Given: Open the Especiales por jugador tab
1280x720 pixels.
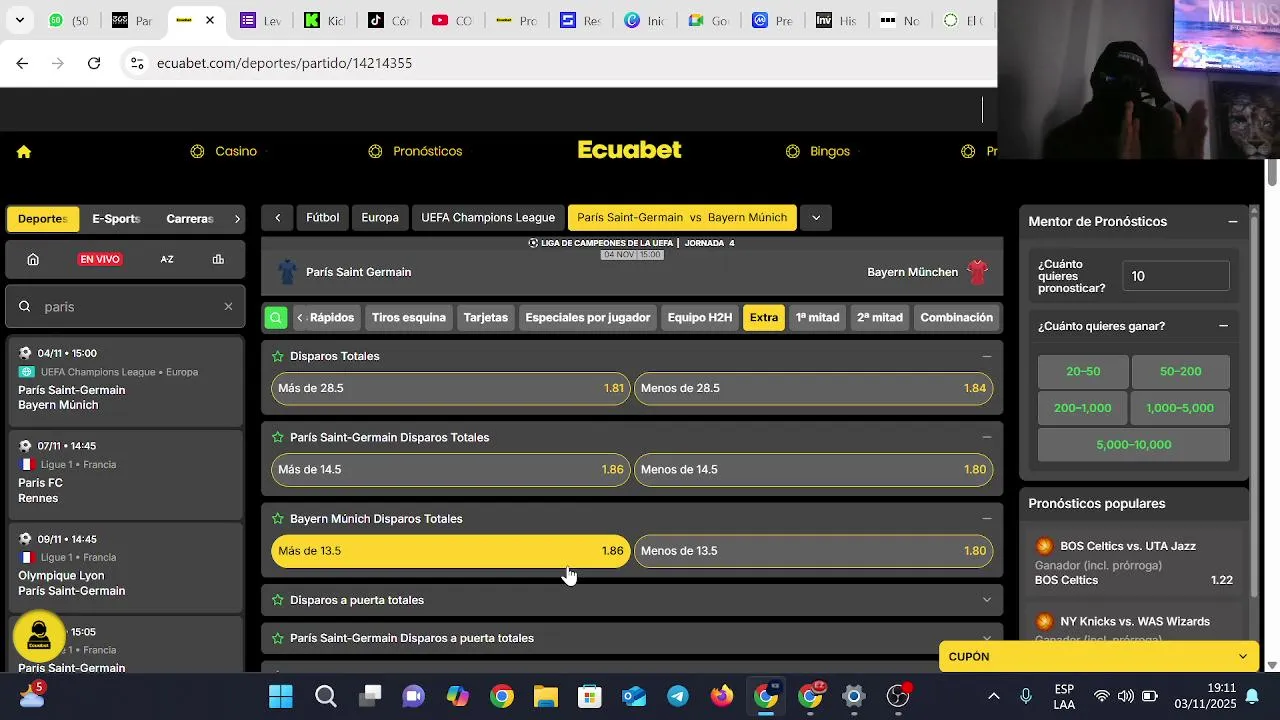Looking at the screenshot, I should coord(588,318).
